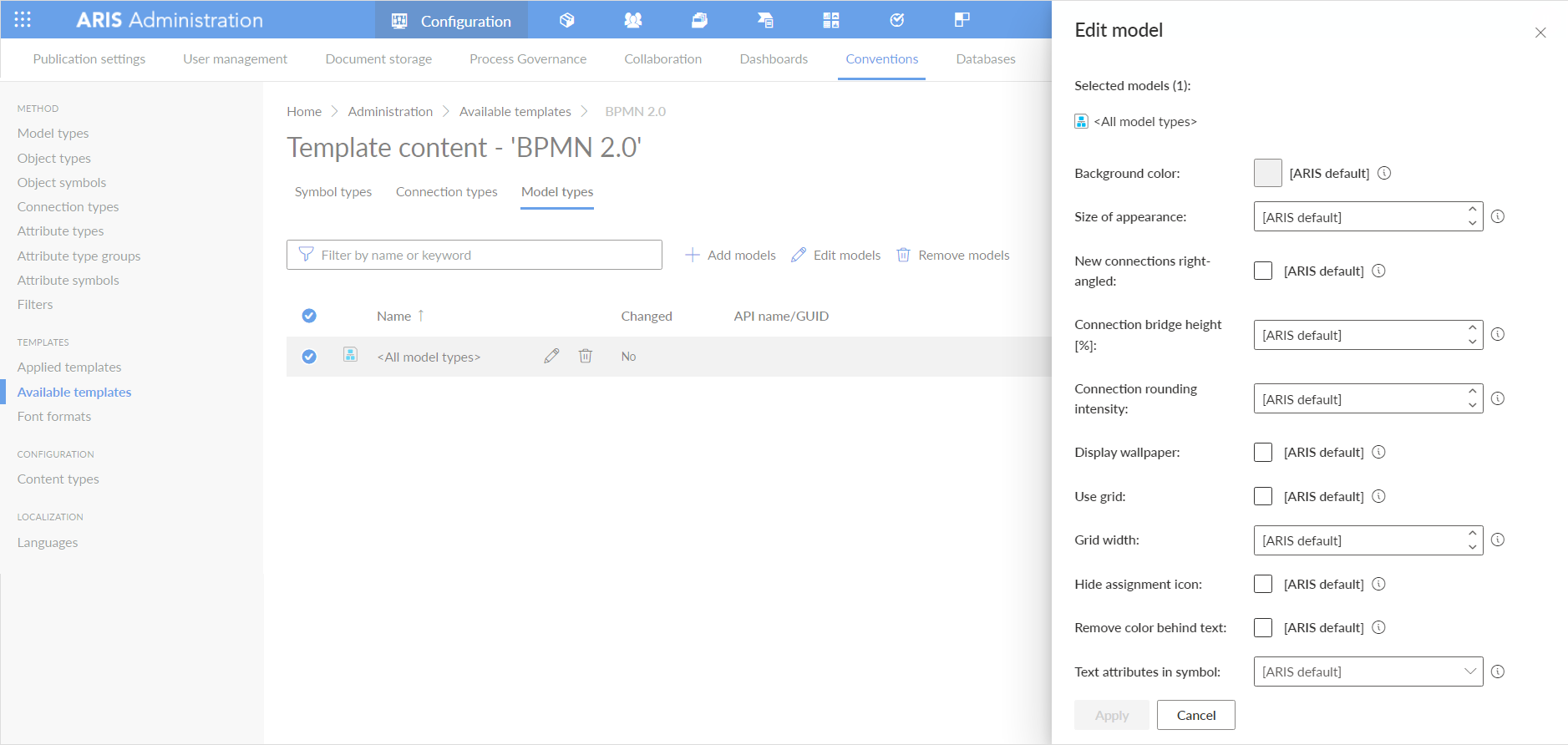1568x745 pixels.
Task: Toggle Hide assignment icon checkbox
Action: [1263, 584]
